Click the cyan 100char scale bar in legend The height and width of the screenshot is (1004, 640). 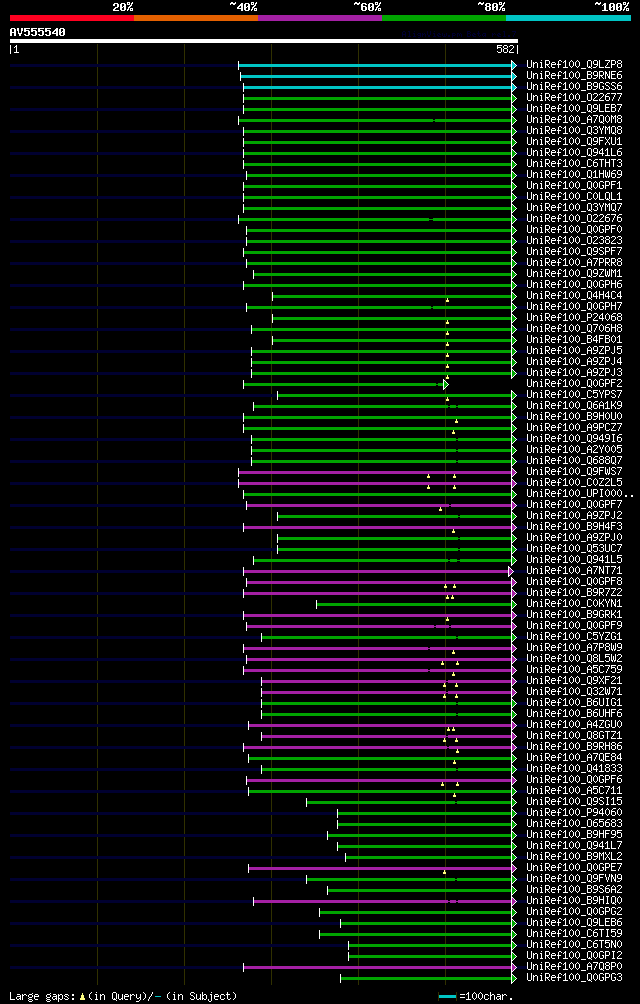[x=447, y=996]
